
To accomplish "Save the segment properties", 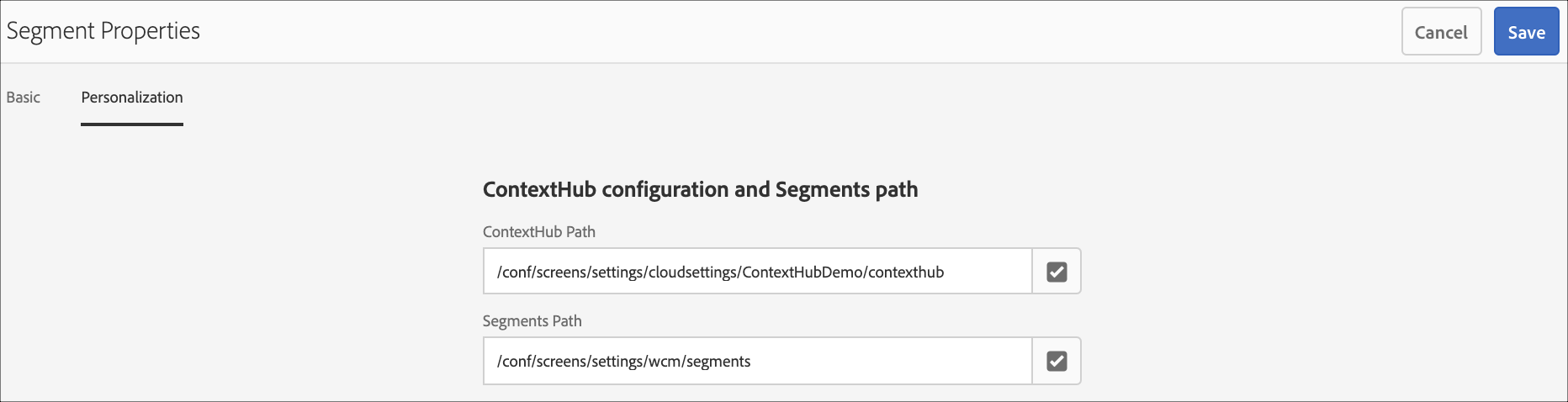I will pos(1526,32).
